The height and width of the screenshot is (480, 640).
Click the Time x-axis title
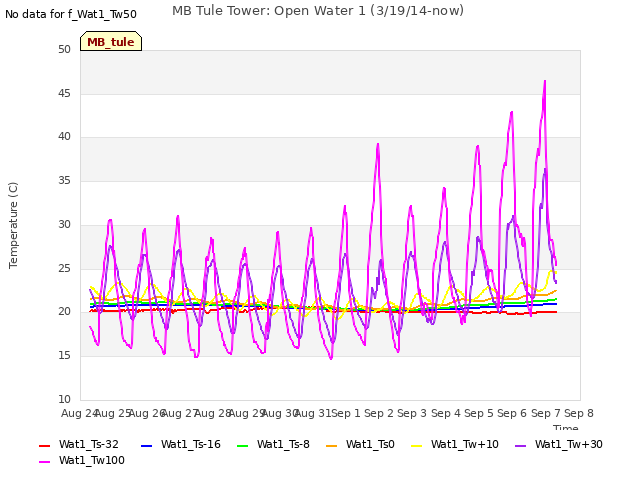tap(566, 427)
